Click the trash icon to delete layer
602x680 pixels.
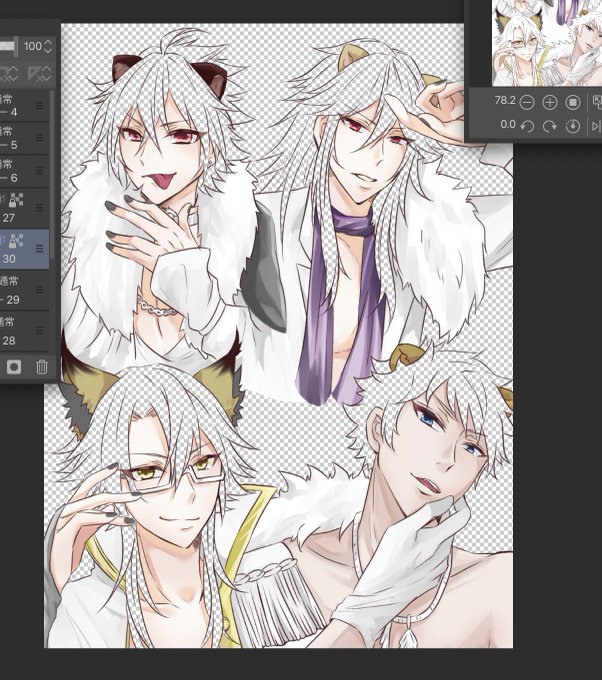pos(42,367)
